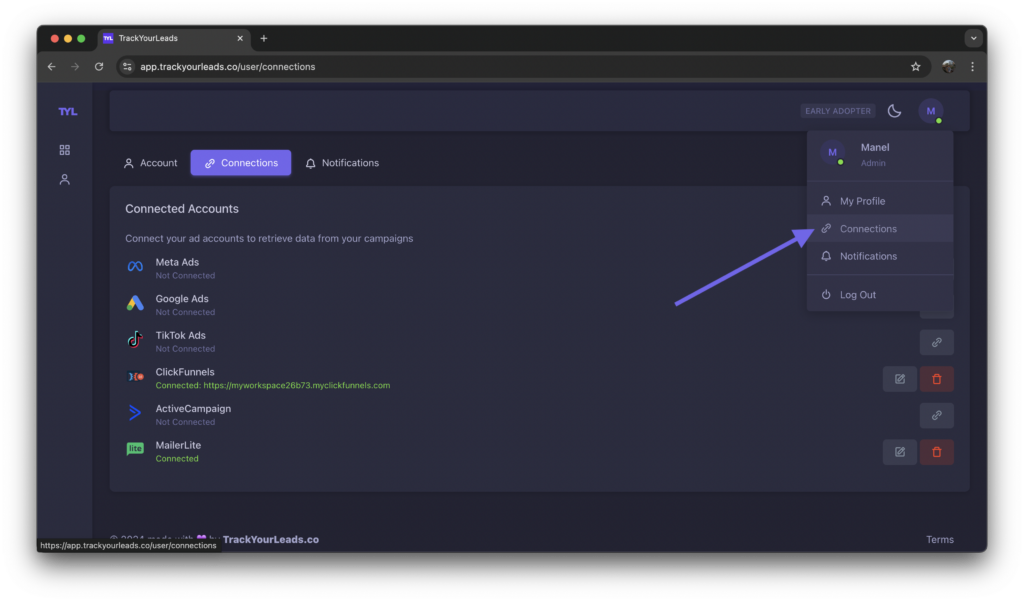This screenshot has height=601, width=1024.
Task: Click the Google Ads logo icon
Action: [x=135, y=303]
